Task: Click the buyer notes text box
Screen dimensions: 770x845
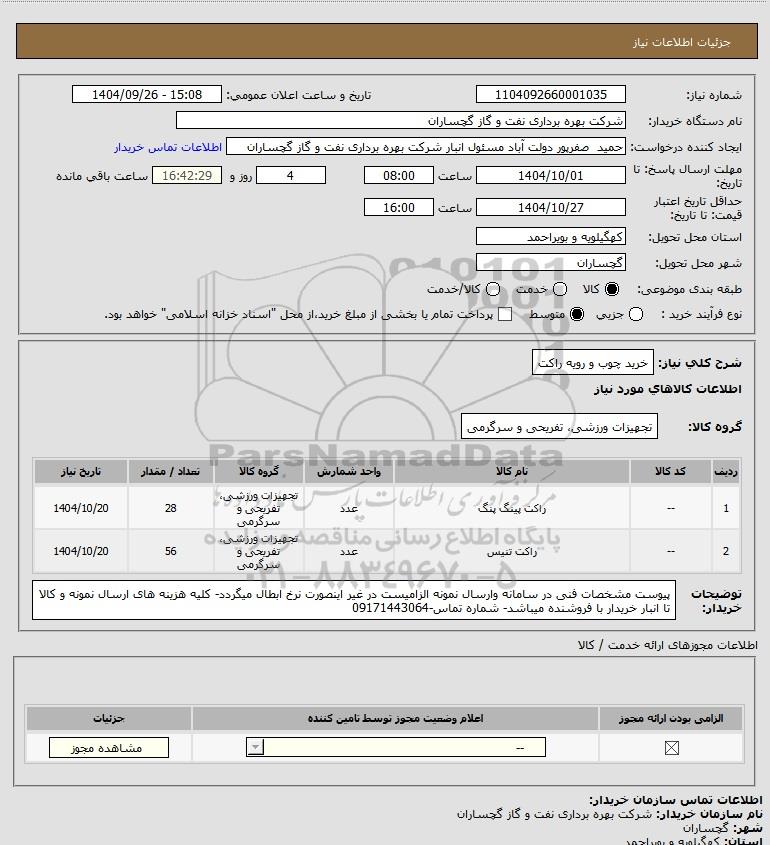Action: coord(354,601)
